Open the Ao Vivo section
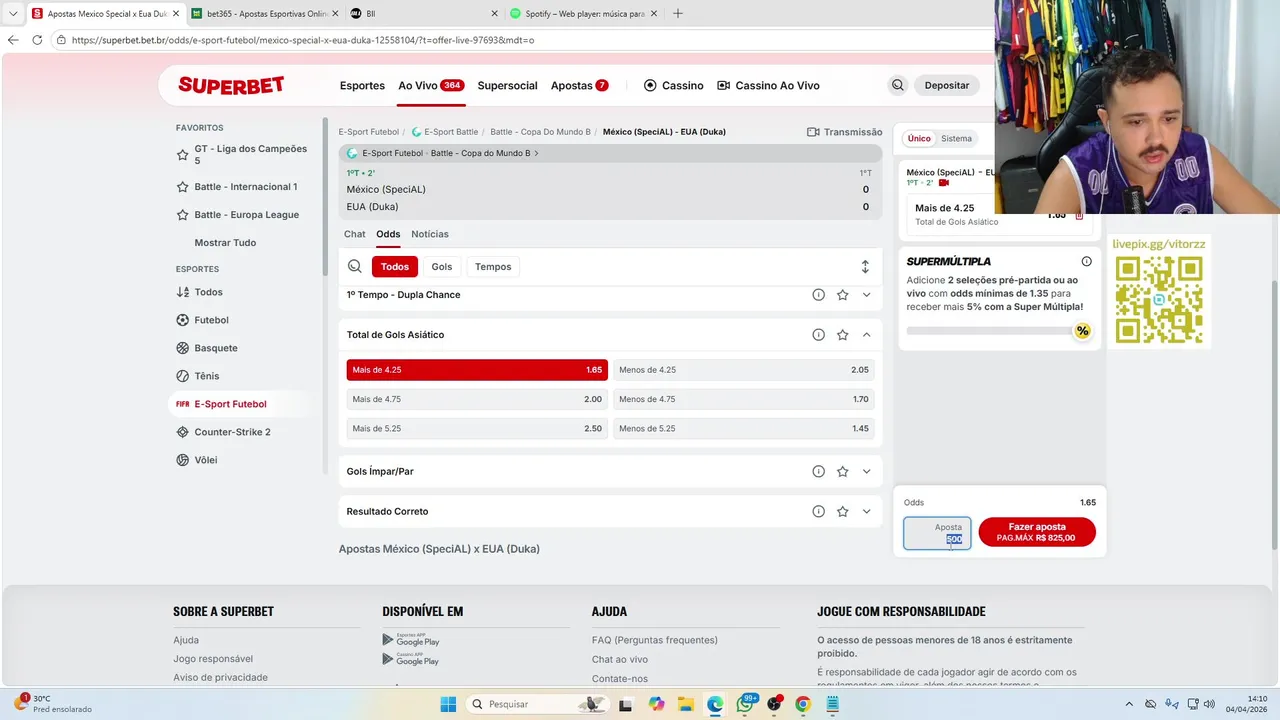1280x720 pixels. tap(431, 85)
